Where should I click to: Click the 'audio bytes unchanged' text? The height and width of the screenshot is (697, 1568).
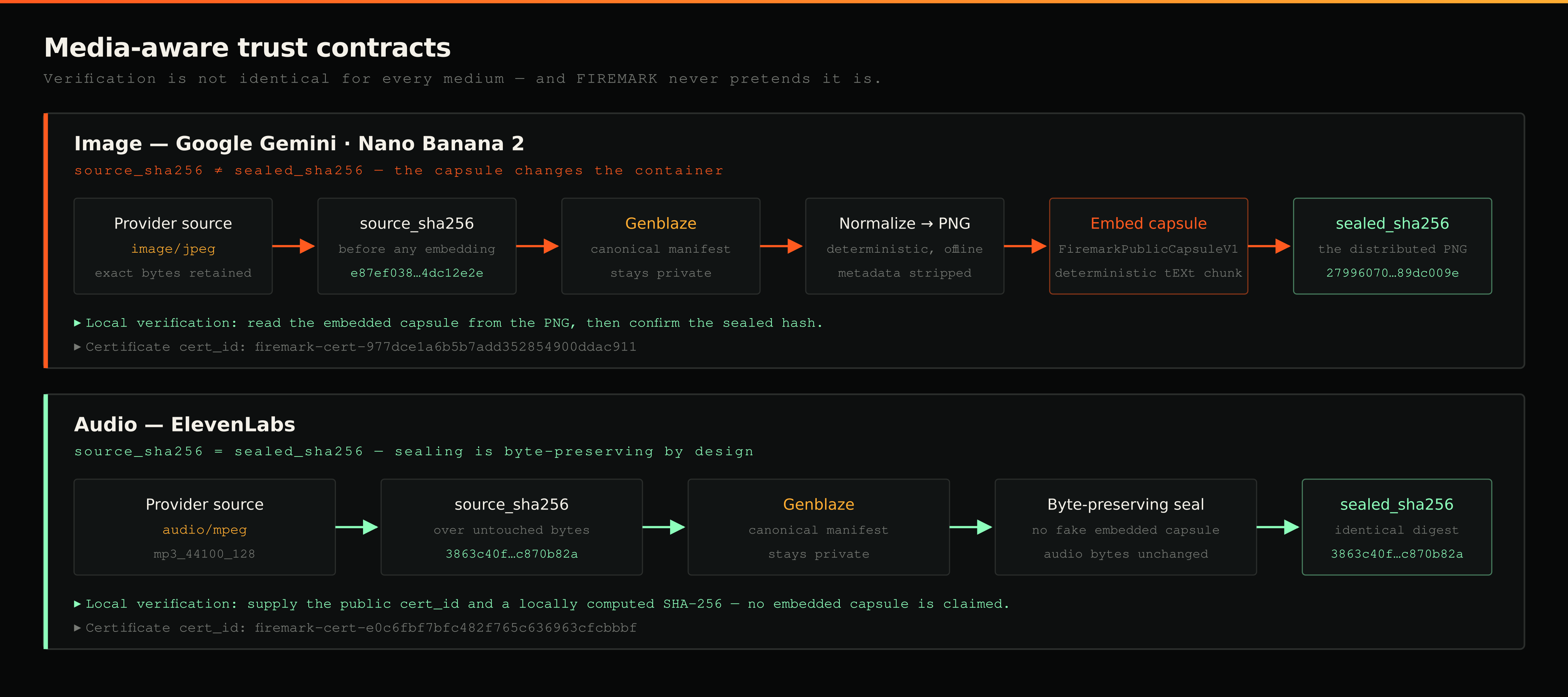tap(1125, 554)
